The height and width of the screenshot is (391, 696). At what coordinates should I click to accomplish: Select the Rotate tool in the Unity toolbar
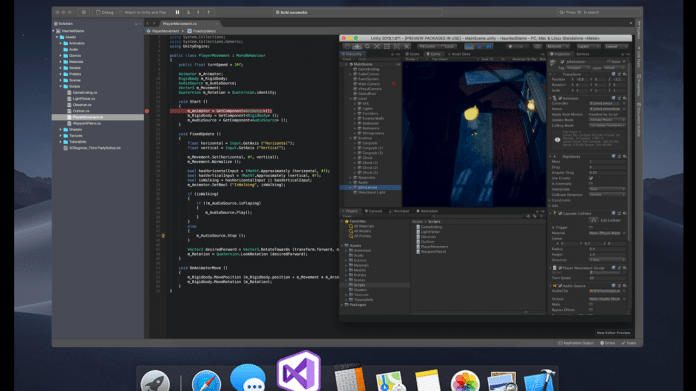(x=367, y=46)
